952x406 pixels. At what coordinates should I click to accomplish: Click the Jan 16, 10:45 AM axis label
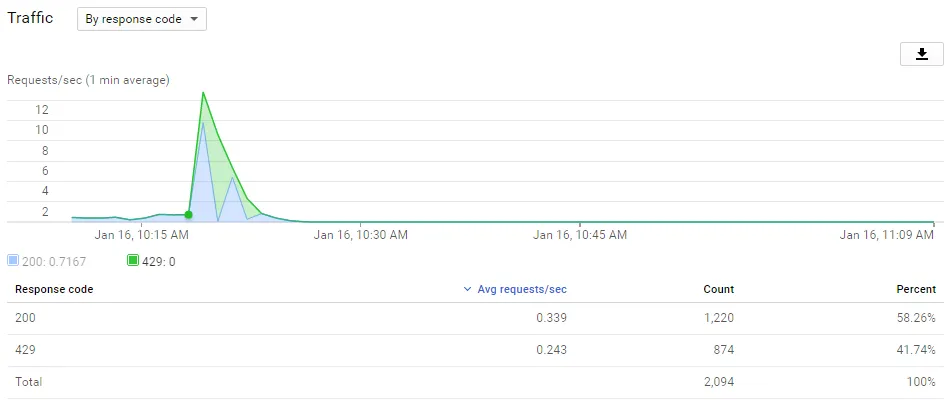coord(580,235)
